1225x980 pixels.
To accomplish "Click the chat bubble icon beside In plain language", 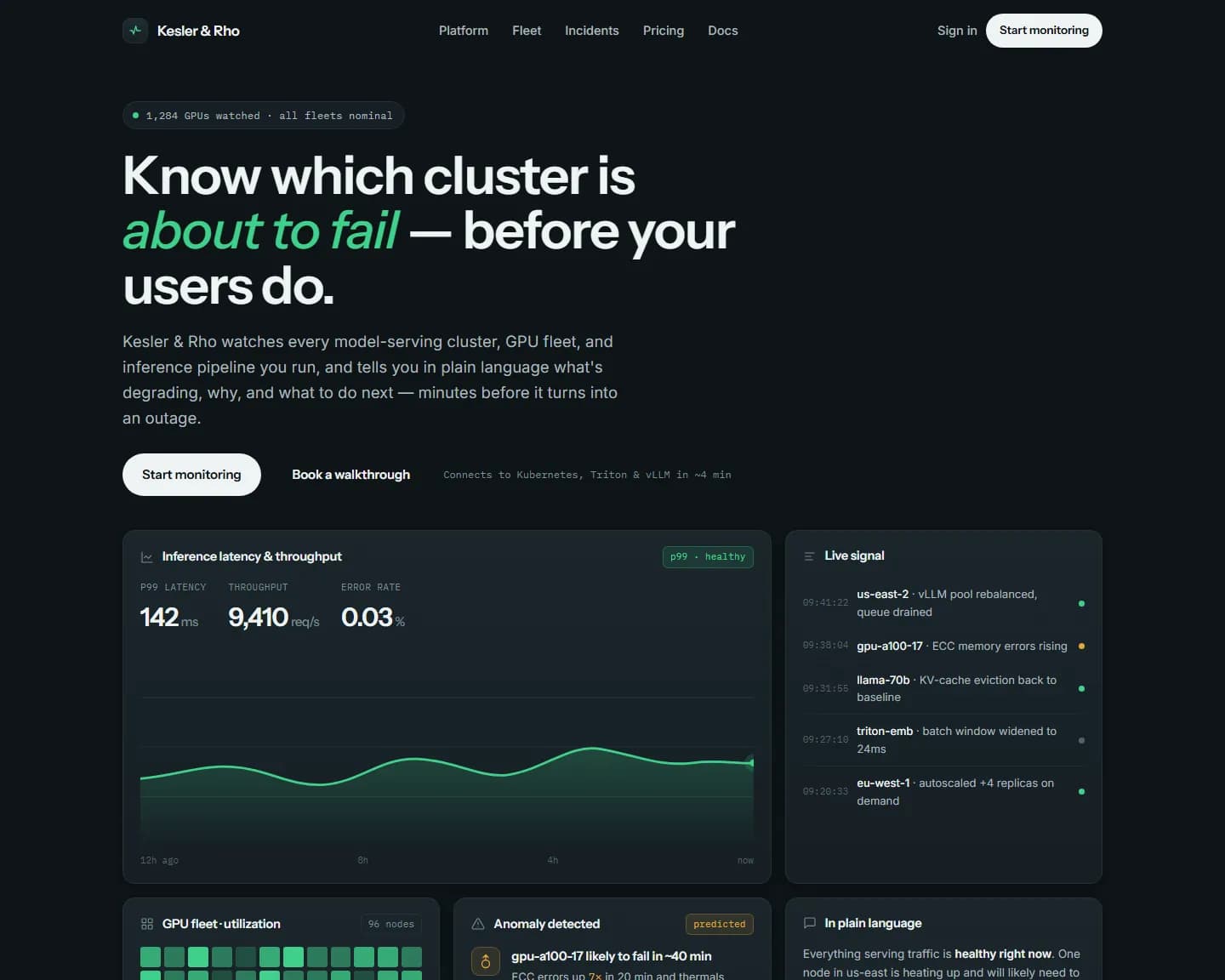I will pos(809,923).
